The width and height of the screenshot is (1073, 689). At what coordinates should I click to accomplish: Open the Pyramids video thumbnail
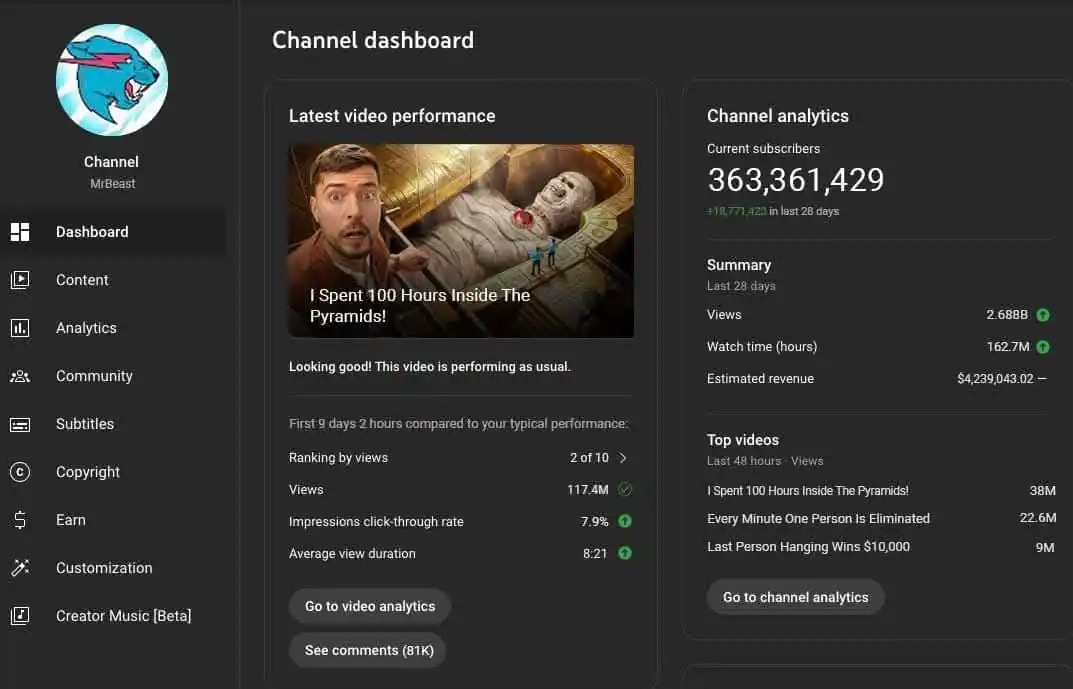click(x=461, y=241)
